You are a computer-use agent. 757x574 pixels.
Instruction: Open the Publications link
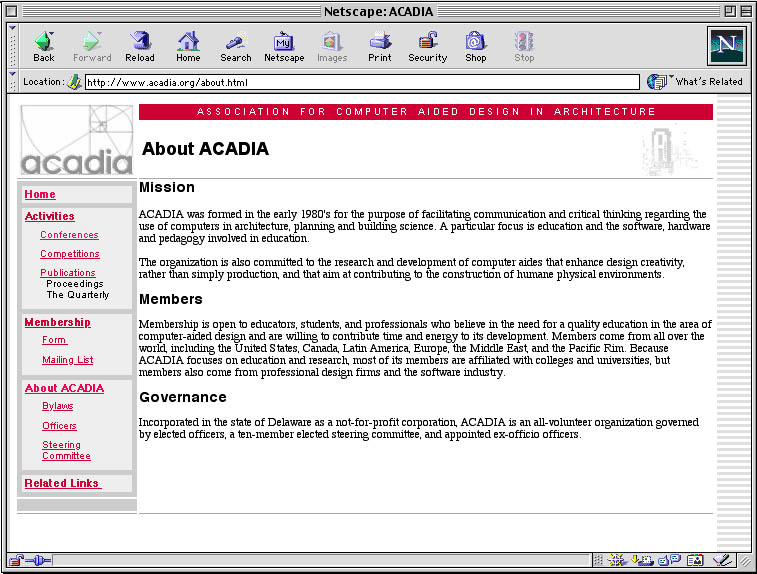[x=68, y=272]
